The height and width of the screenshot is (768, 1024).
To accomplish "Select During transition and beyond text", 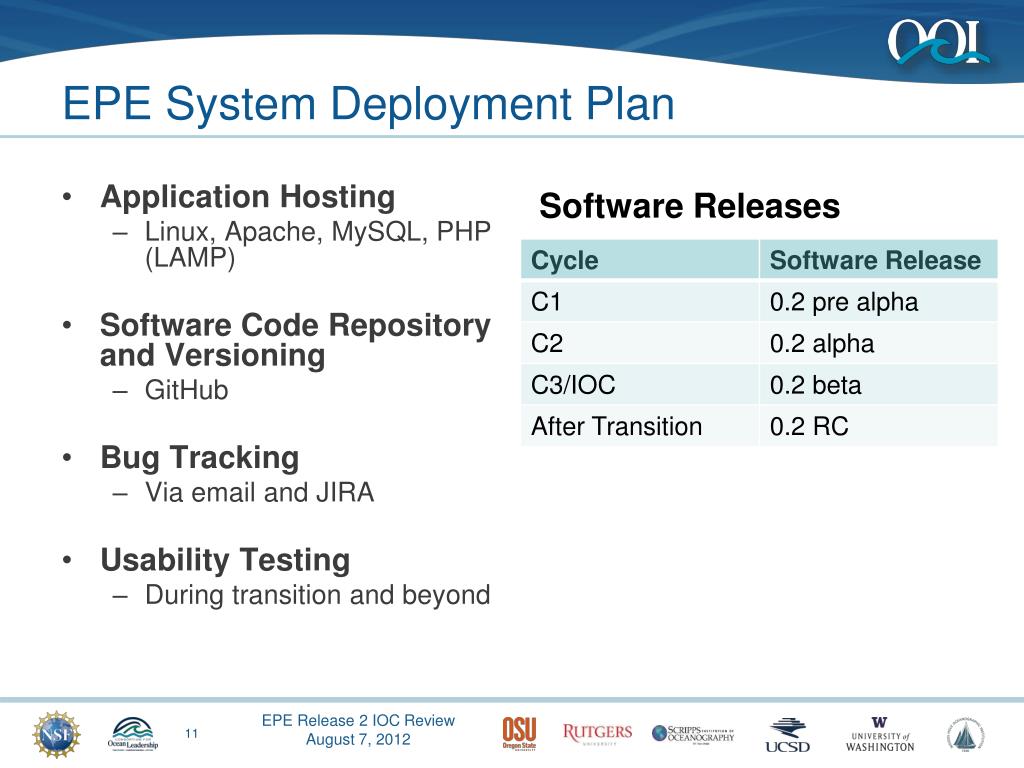I will pyautogui.click(x=317, y=595).
